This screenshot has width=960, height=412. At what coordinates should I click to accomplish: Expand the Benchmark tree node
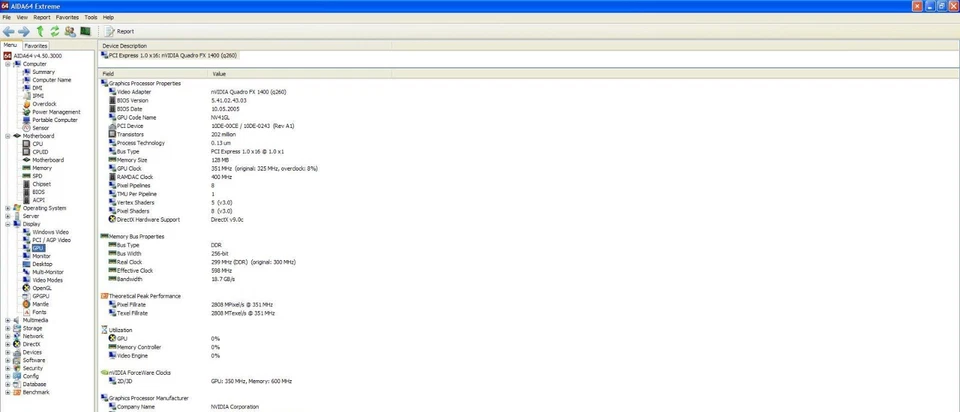point(8,392)
